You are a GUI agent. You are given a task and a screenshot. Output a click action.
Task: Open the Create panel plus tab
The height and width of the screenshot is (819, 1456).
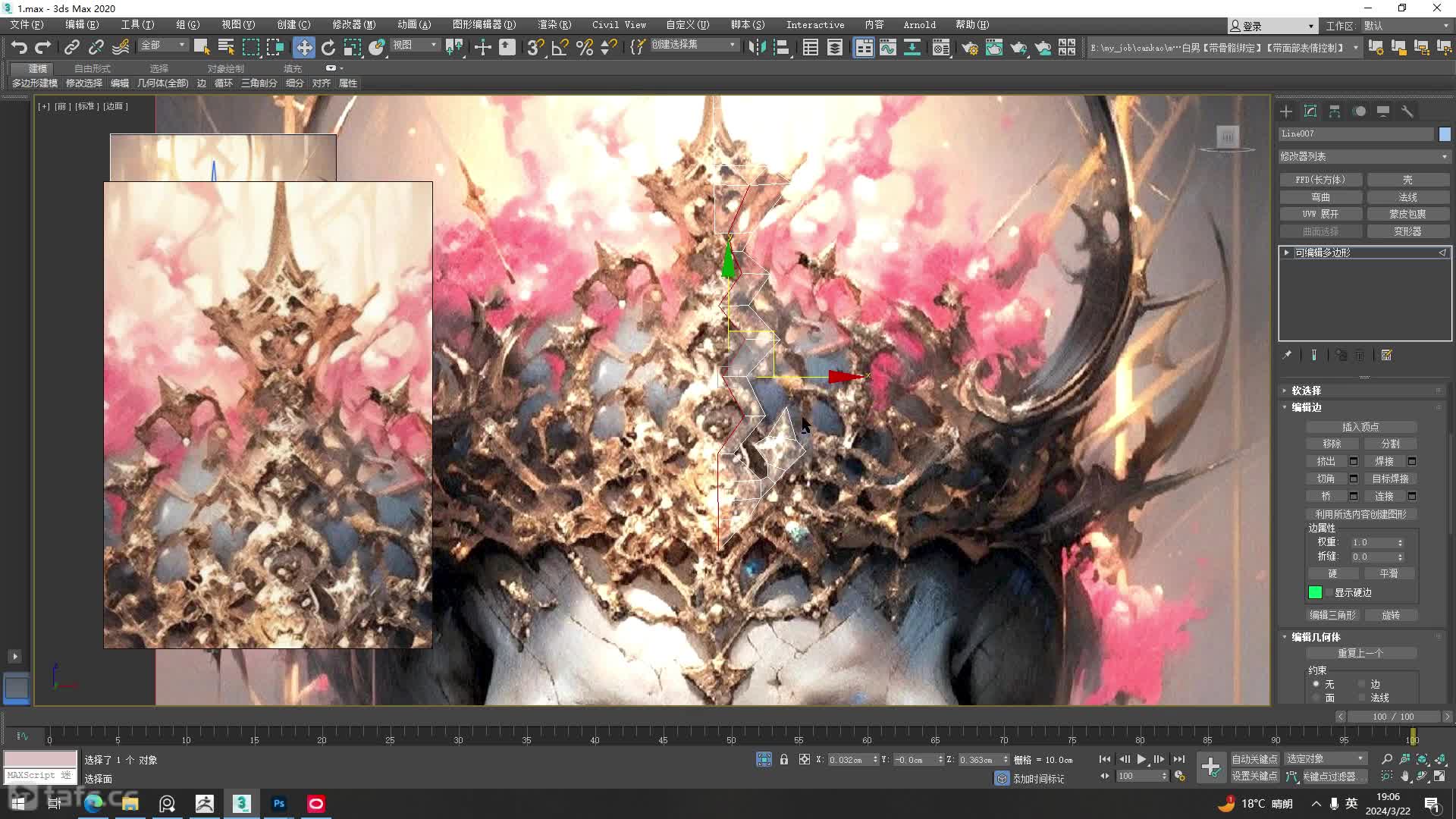pyautogui.click(x=1286, y=111)
